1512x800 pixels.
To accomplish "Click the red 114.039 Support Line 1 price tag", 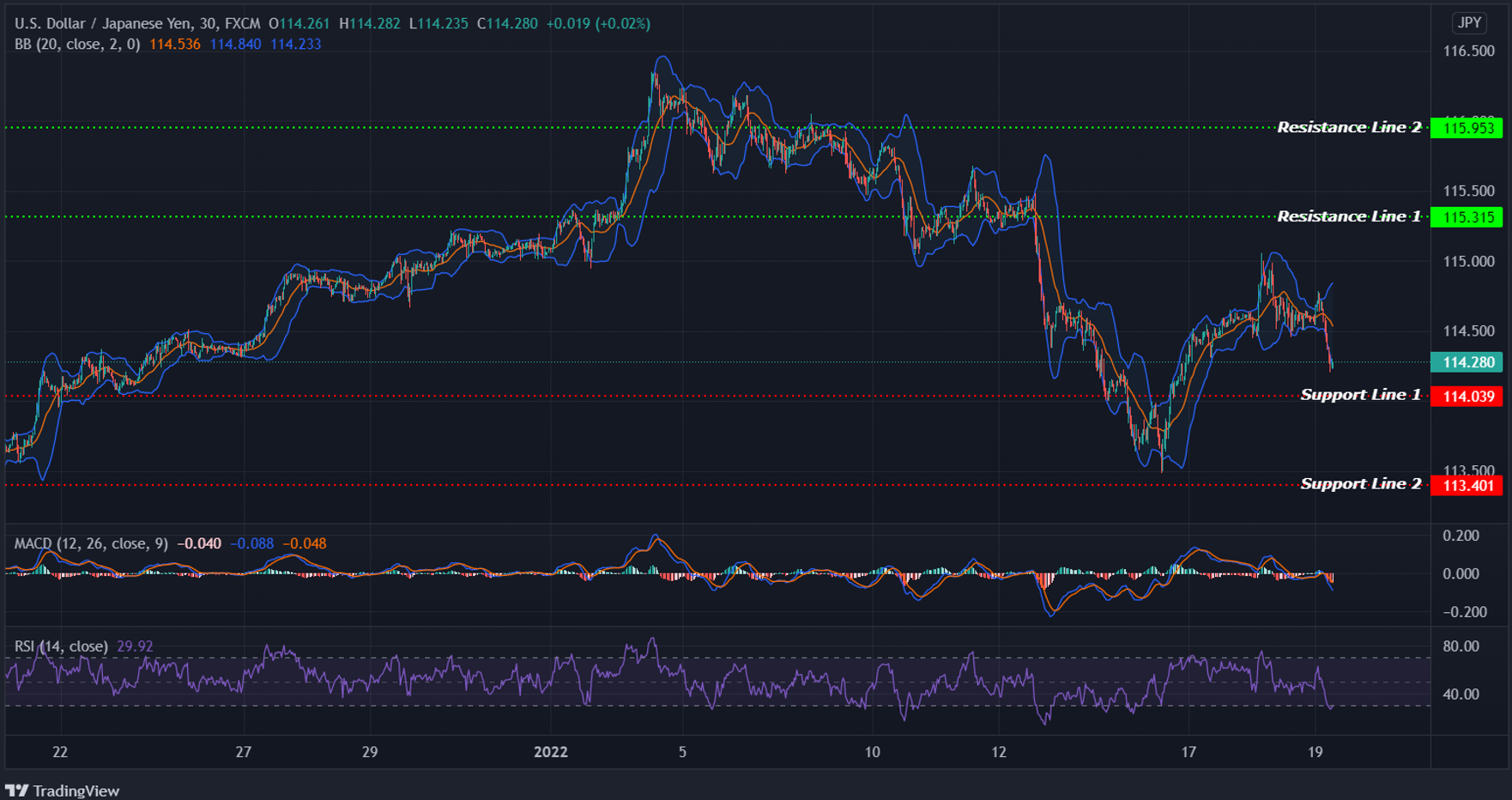I will (x=1466, y=396).
